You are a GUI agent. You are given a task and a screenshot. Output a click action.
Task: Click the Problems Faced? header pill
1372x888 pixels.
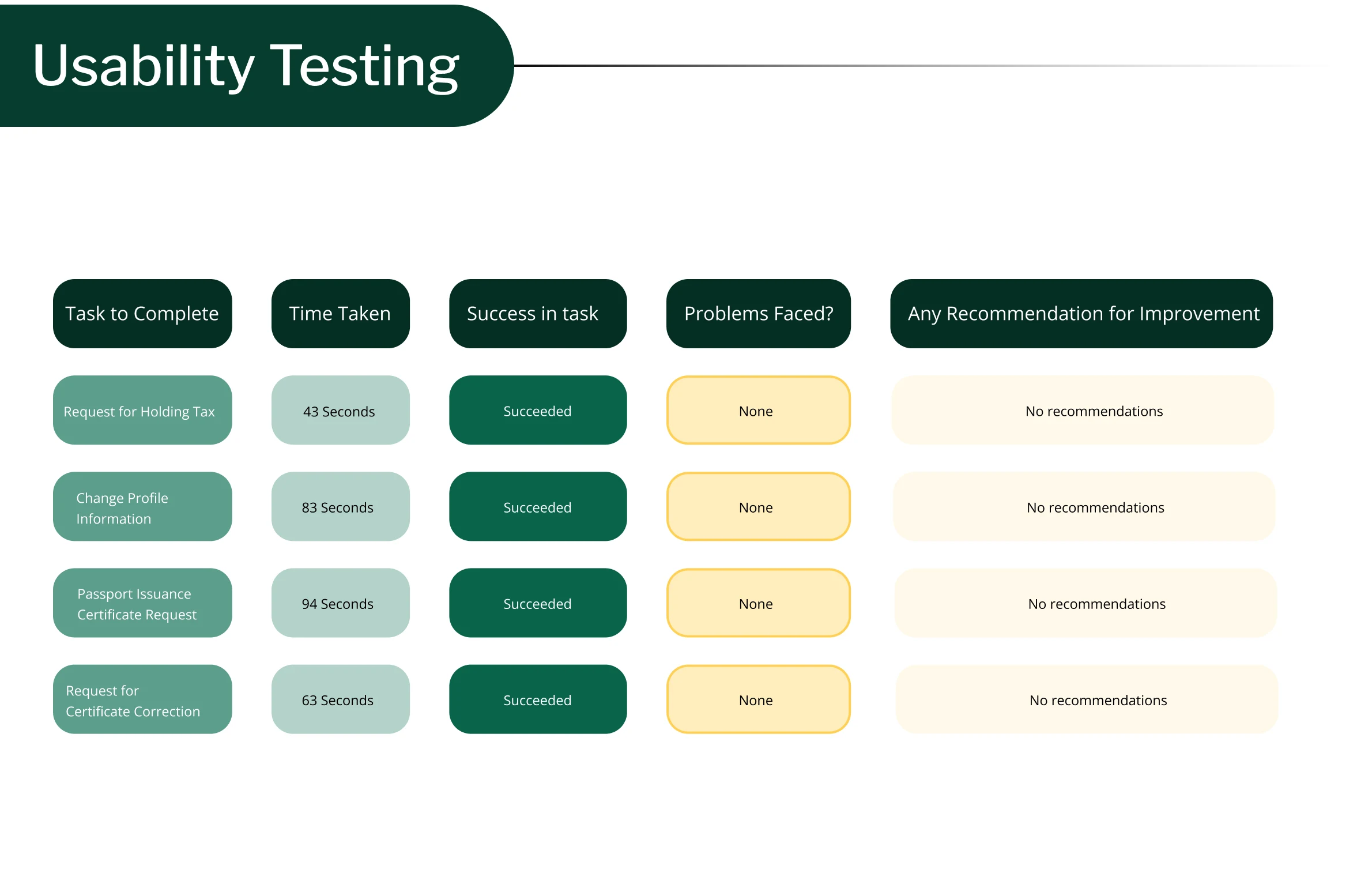758,314
